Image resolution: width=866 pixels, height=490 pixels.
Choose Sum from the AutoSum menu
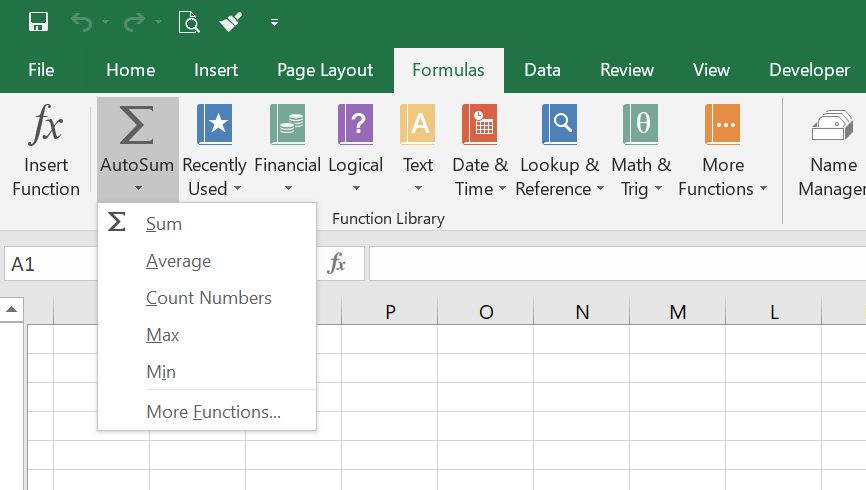click(x=207, y=224)
